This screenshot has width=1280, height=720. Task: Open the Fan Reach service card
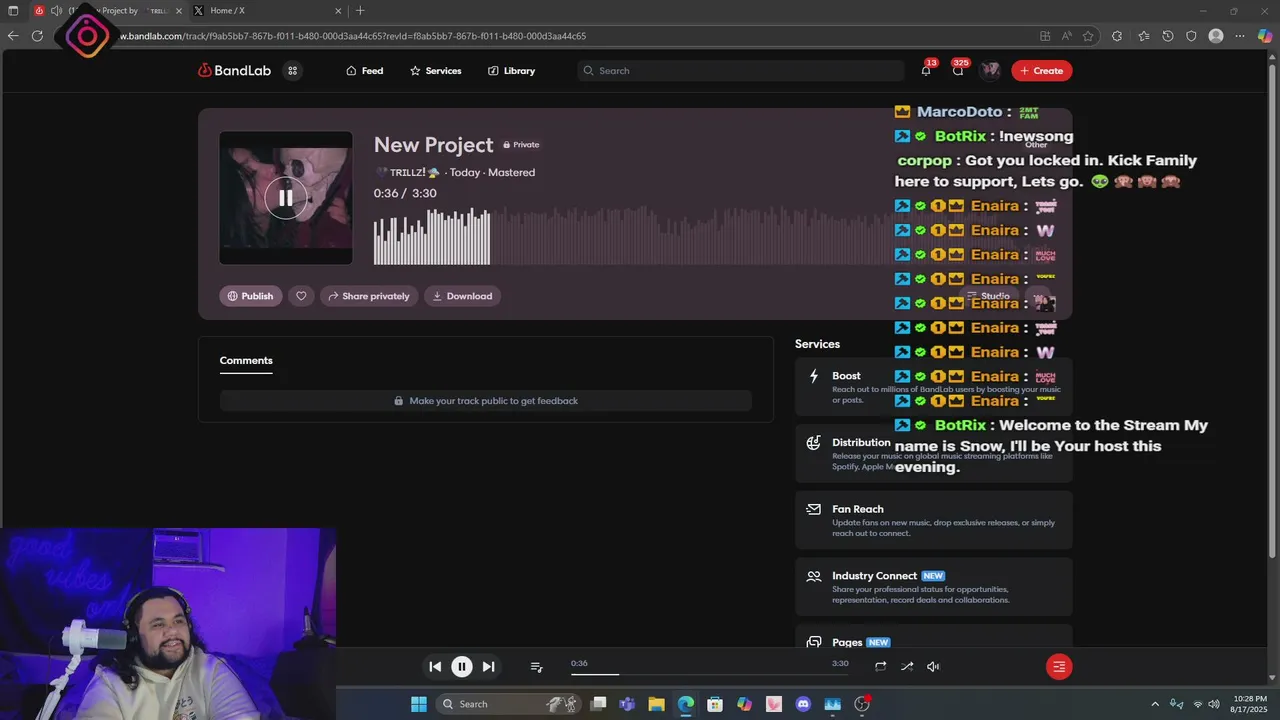pyautogui.click(x=934, y=520)
